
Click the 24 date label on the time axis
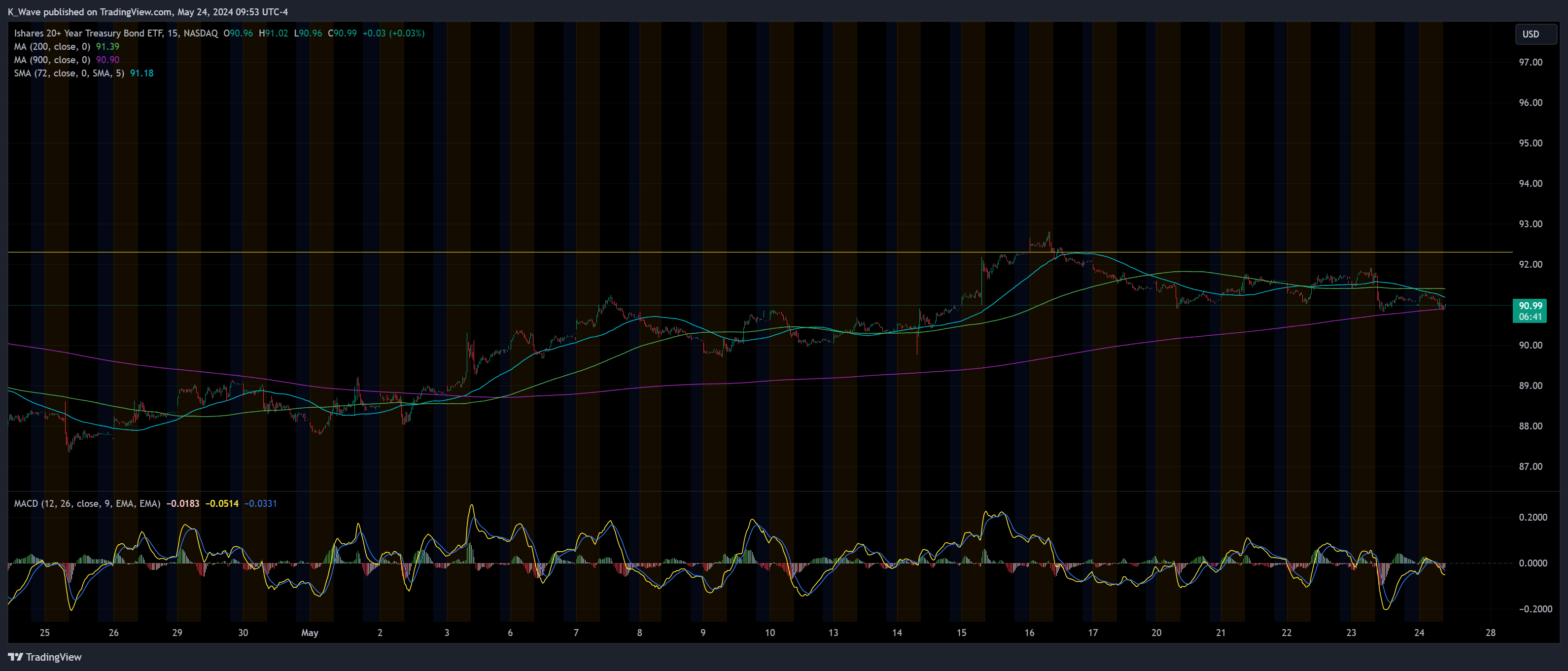1419,632
